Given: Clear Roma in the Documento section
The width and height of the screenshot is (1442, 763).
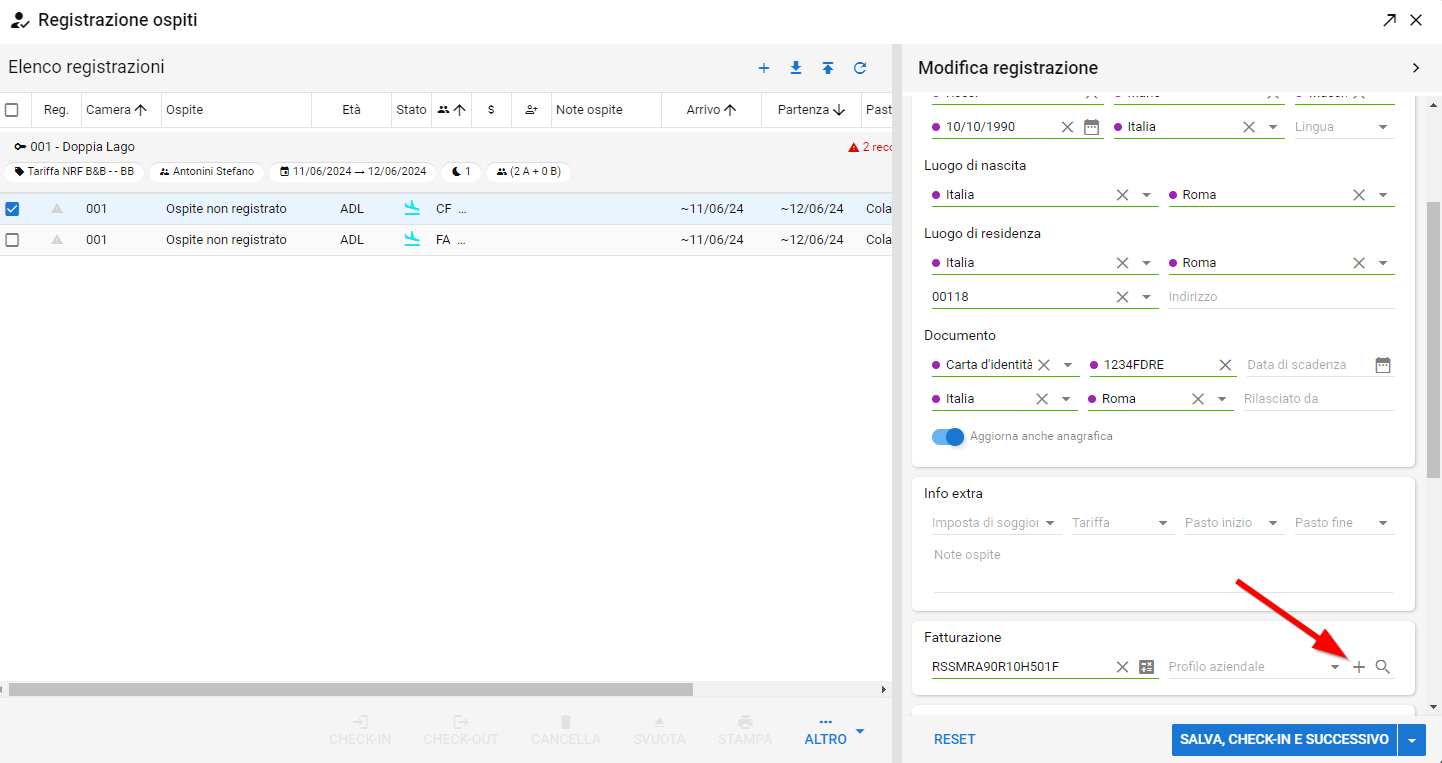Looking at the screenshot, I should click(x=1198, y=399).
